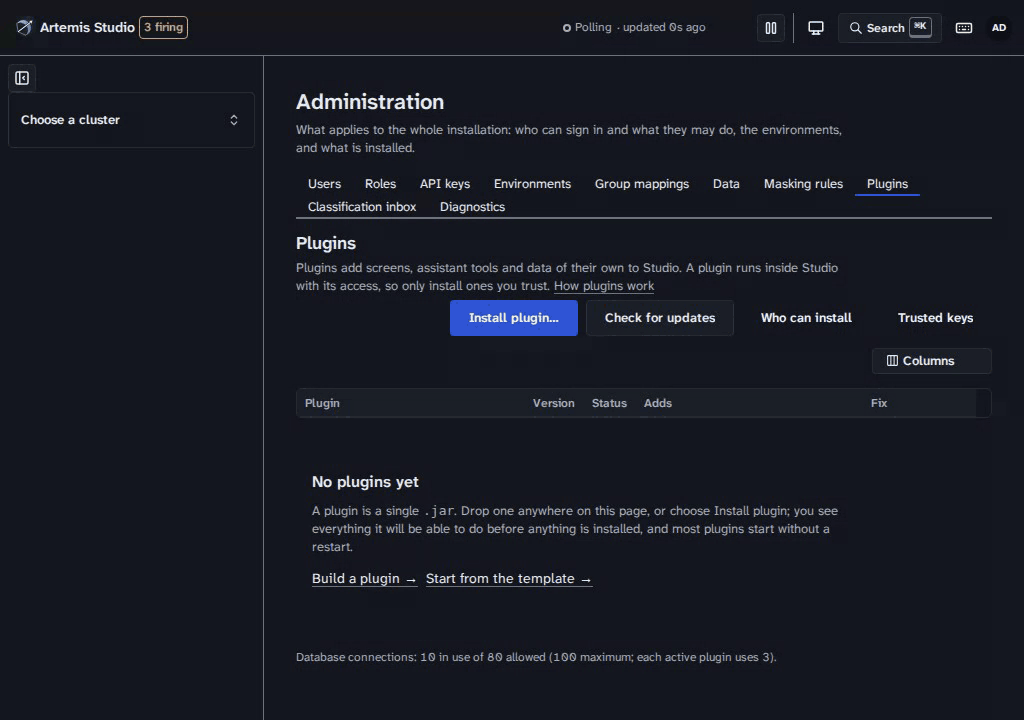This screenshot has width=1024, height=720.
Task: Follow the How plugins work link
Action: coord(604,286)
